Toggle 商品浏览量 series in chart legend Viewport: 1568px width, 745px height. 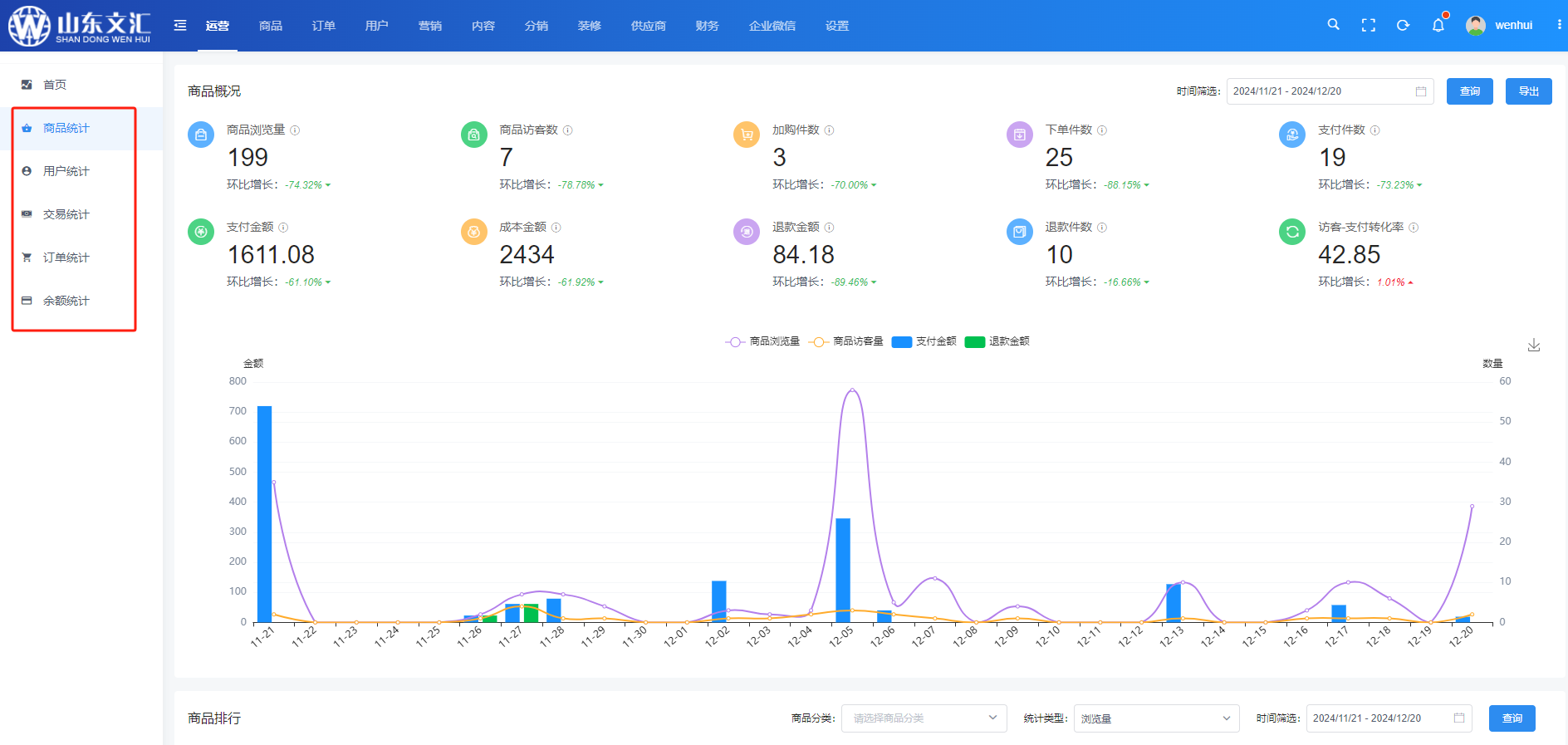pyautogui.click(x=762, y=341)
